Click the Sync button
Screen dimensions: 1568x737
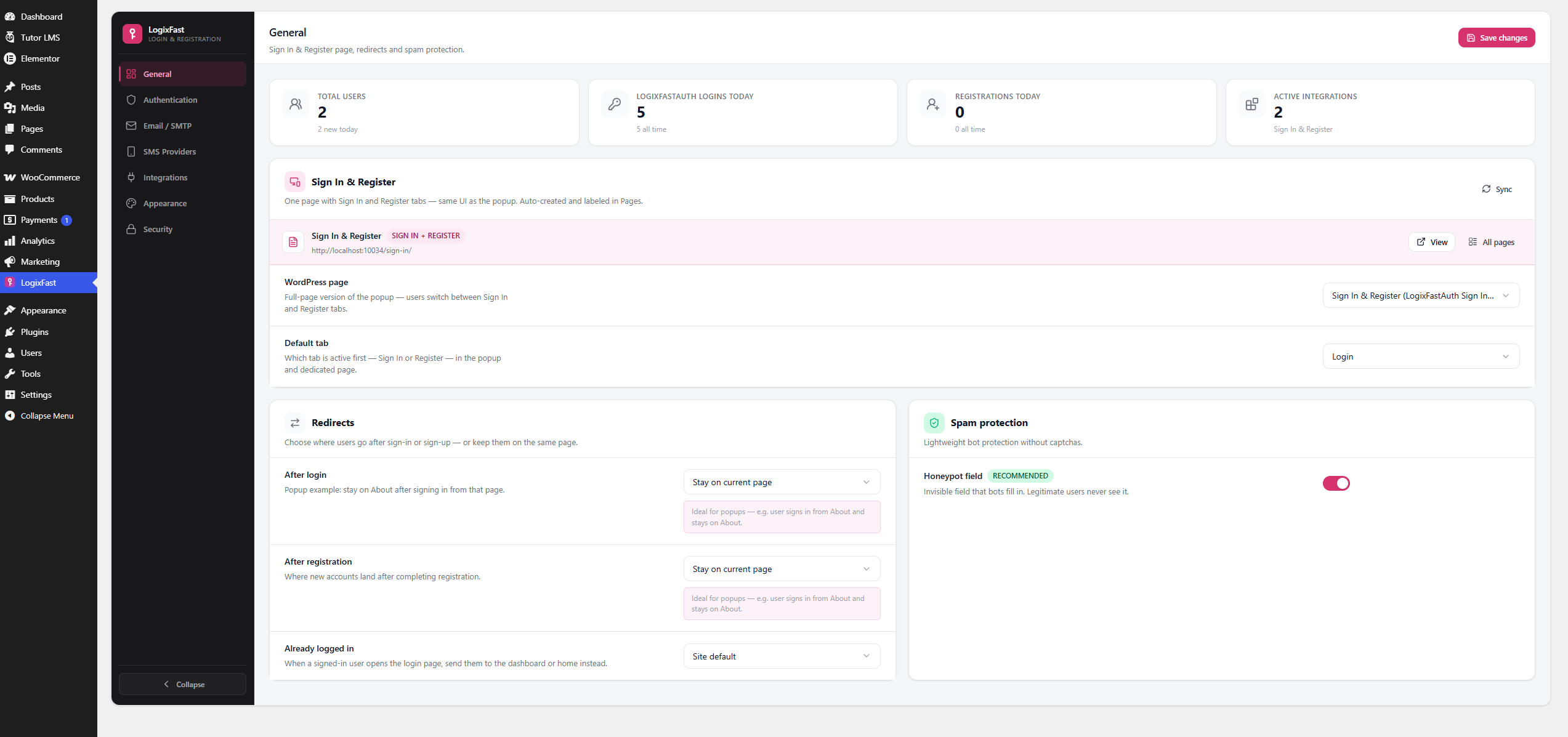(x=1497, y=189)
